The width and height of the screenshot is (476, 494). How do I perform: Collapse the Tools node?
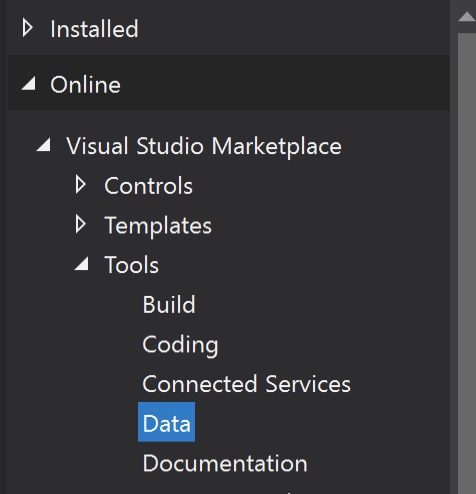point(82,264)
